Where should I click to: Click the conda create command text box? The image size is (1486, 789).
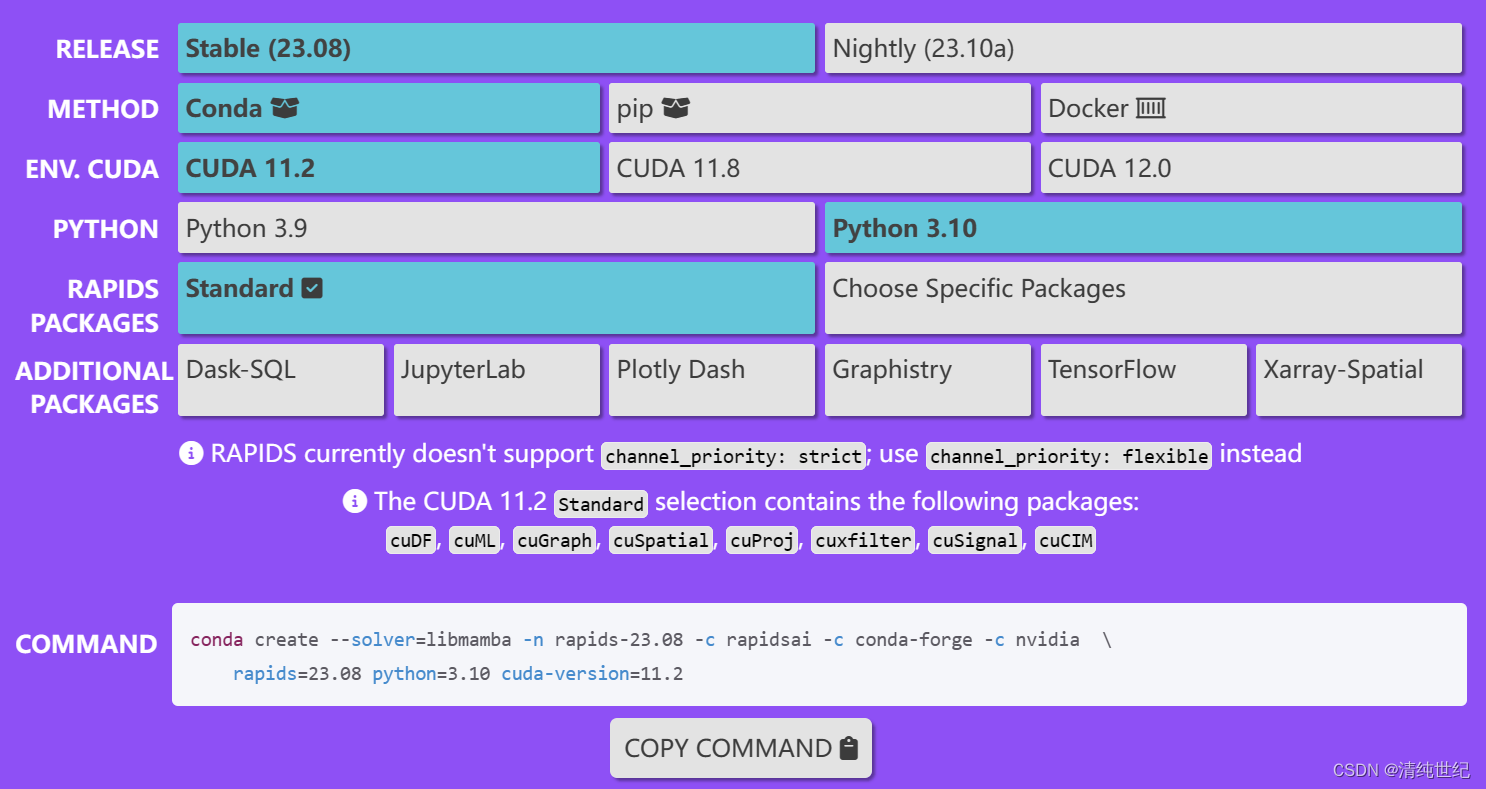click(x=819, y=655)
